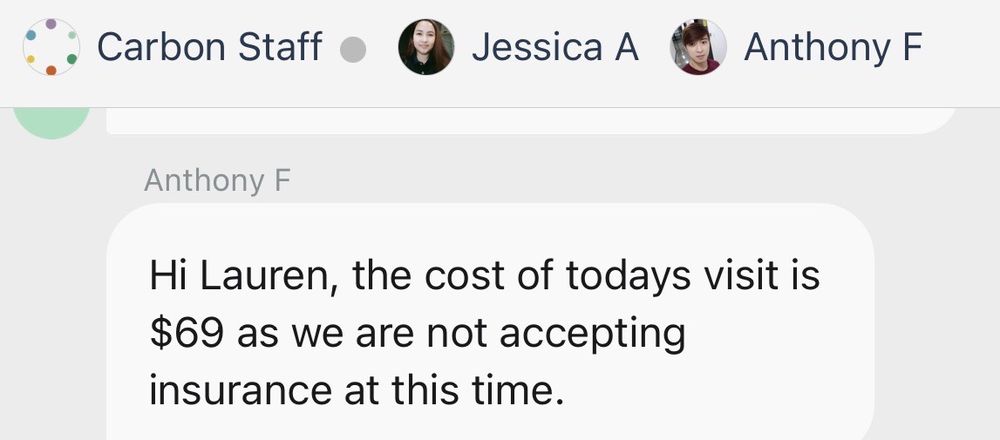
Task: Open Anthony F's profile photo in header
Action: point(698,47)
